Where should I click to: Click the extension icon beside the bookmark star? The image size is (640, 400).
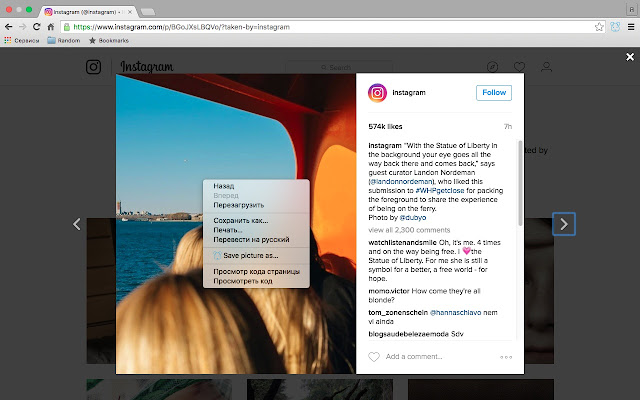point(615,27)
